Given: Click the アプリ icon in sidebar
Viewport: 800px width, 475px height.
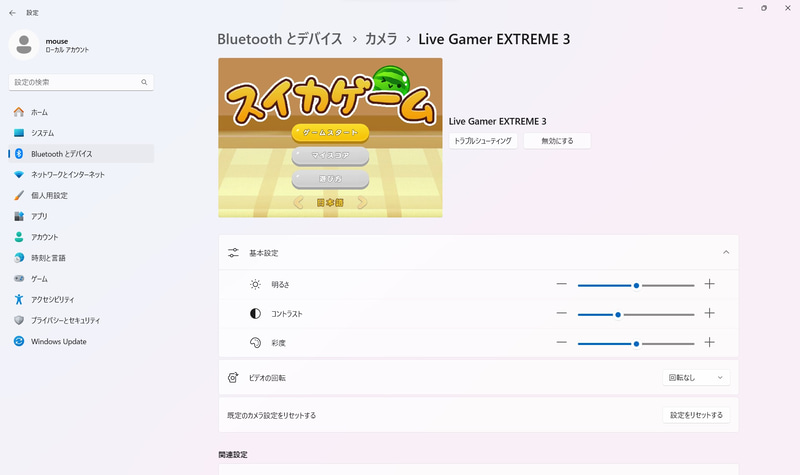Looking at the screenshot, I should tap(19, 216).
